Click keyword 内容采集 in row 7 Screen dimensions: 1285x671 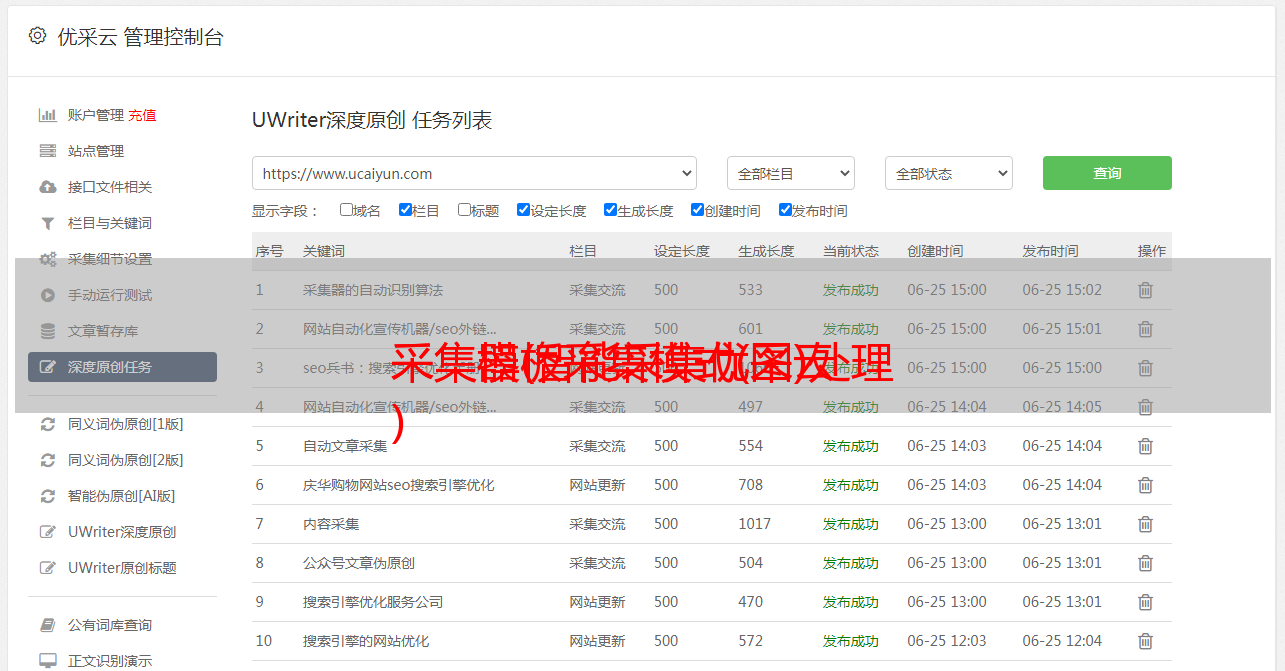click(331, 524)
